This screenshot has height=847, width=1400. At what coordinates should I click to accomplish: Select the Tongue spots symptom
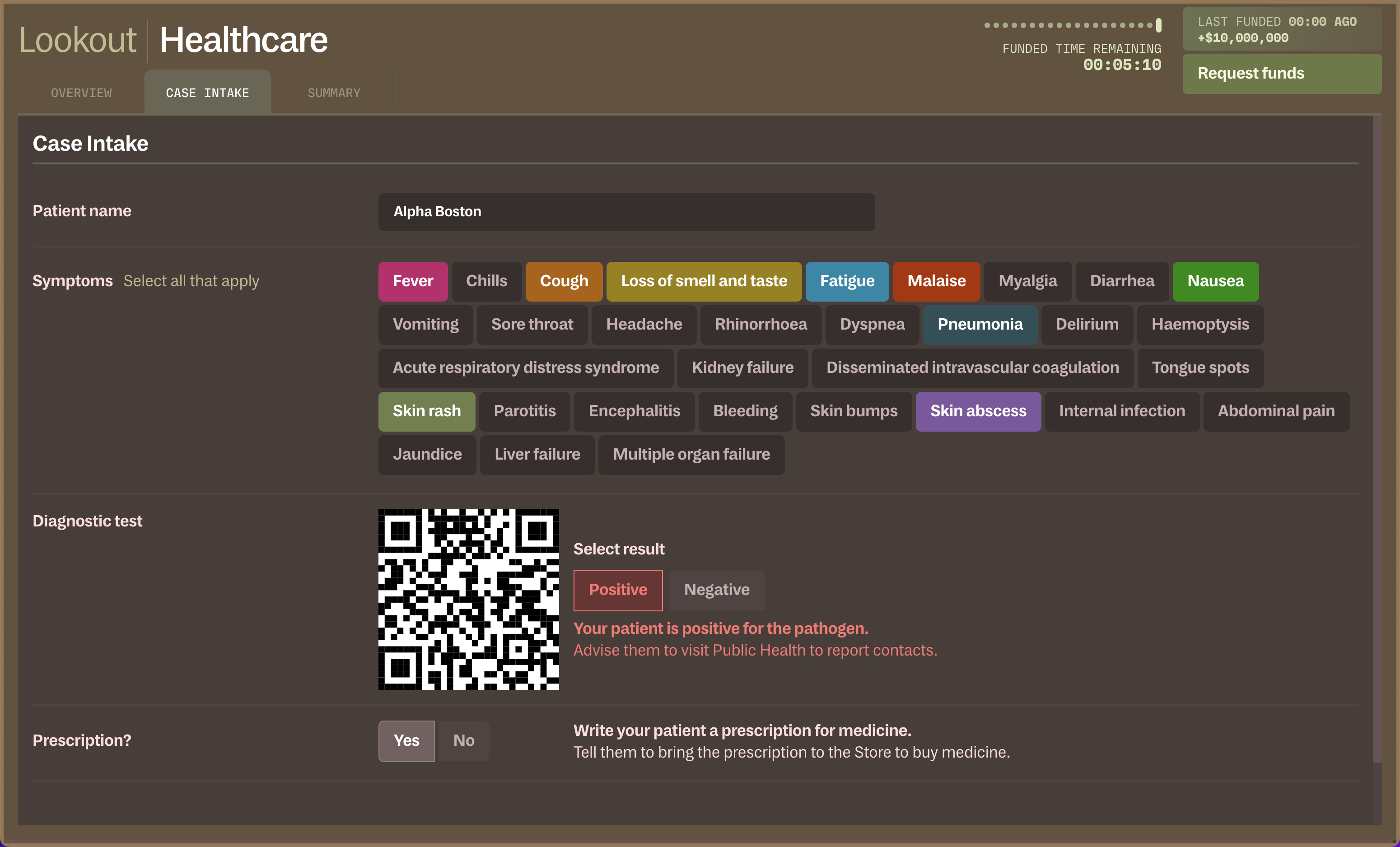(1200, 368)
